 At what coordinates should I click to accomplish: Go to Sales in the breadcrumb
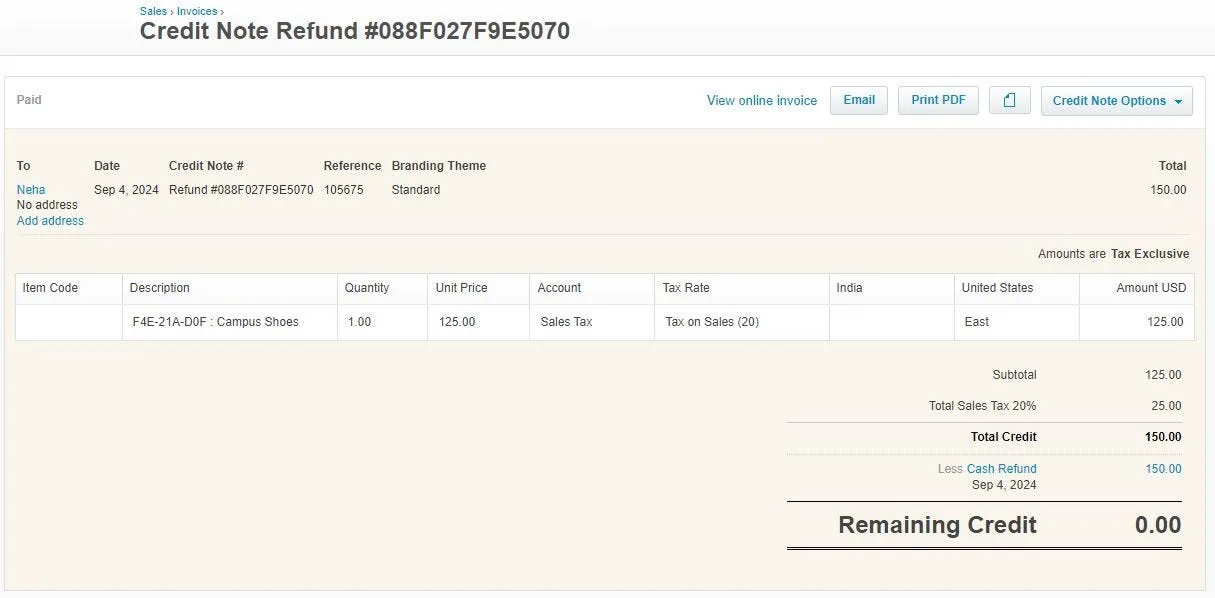pos(153,11)
